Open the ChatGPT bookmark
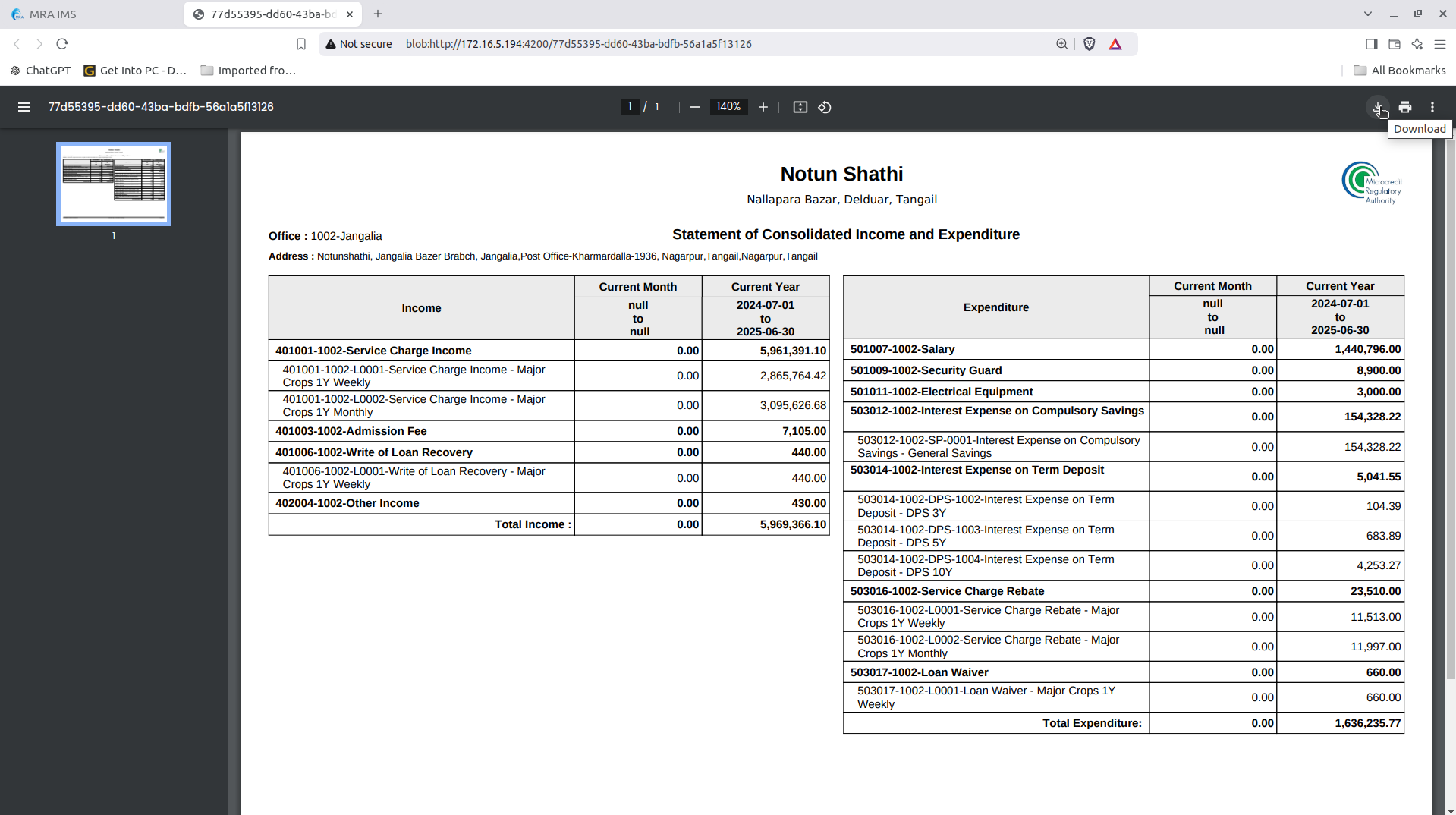Screen dimensions: 1456x815 point(40,71)
